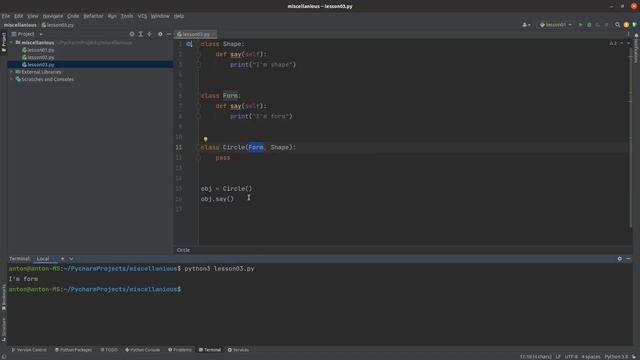Open the lesson01 run configuration dropdown
The width and height of the screenshot is (640, 360).
(x=556, y=25)
